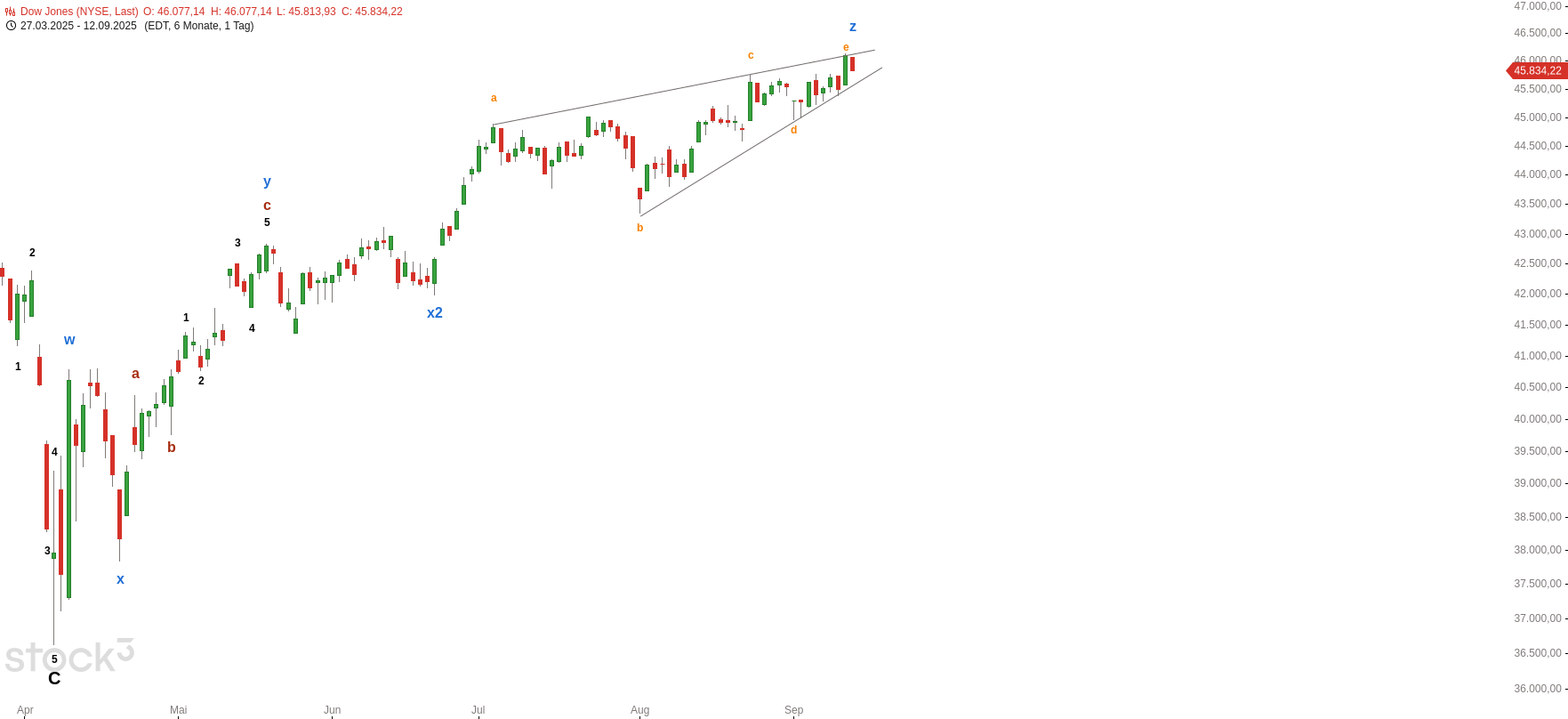
Task: Click the Apr month label on time axis
Action: [x=25, y=710]
